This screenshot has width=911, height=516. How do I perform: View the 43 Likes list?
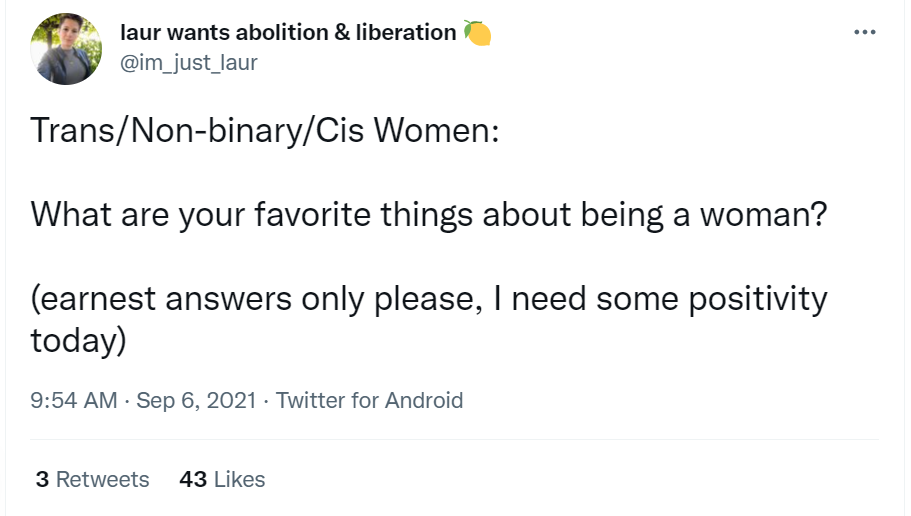[222, 480]
